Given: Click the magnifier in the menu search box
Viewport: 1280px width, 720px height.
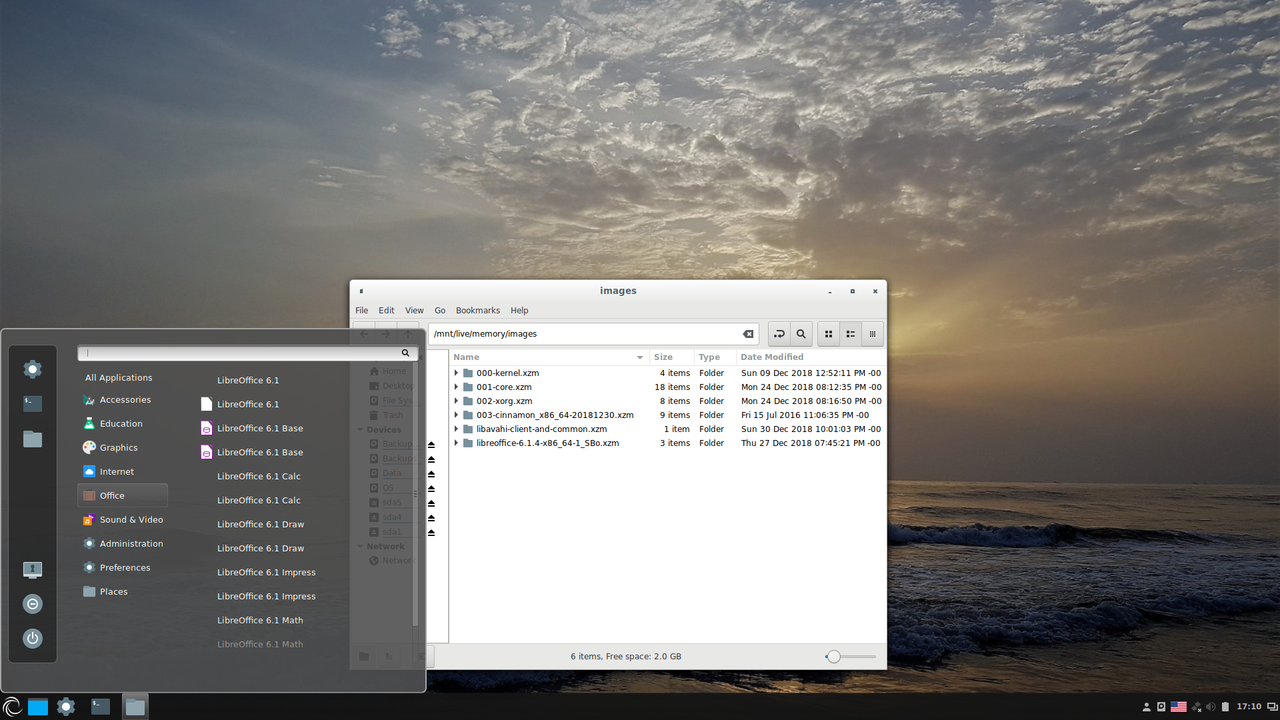Looking at the screenshot, I should point(405,353).
